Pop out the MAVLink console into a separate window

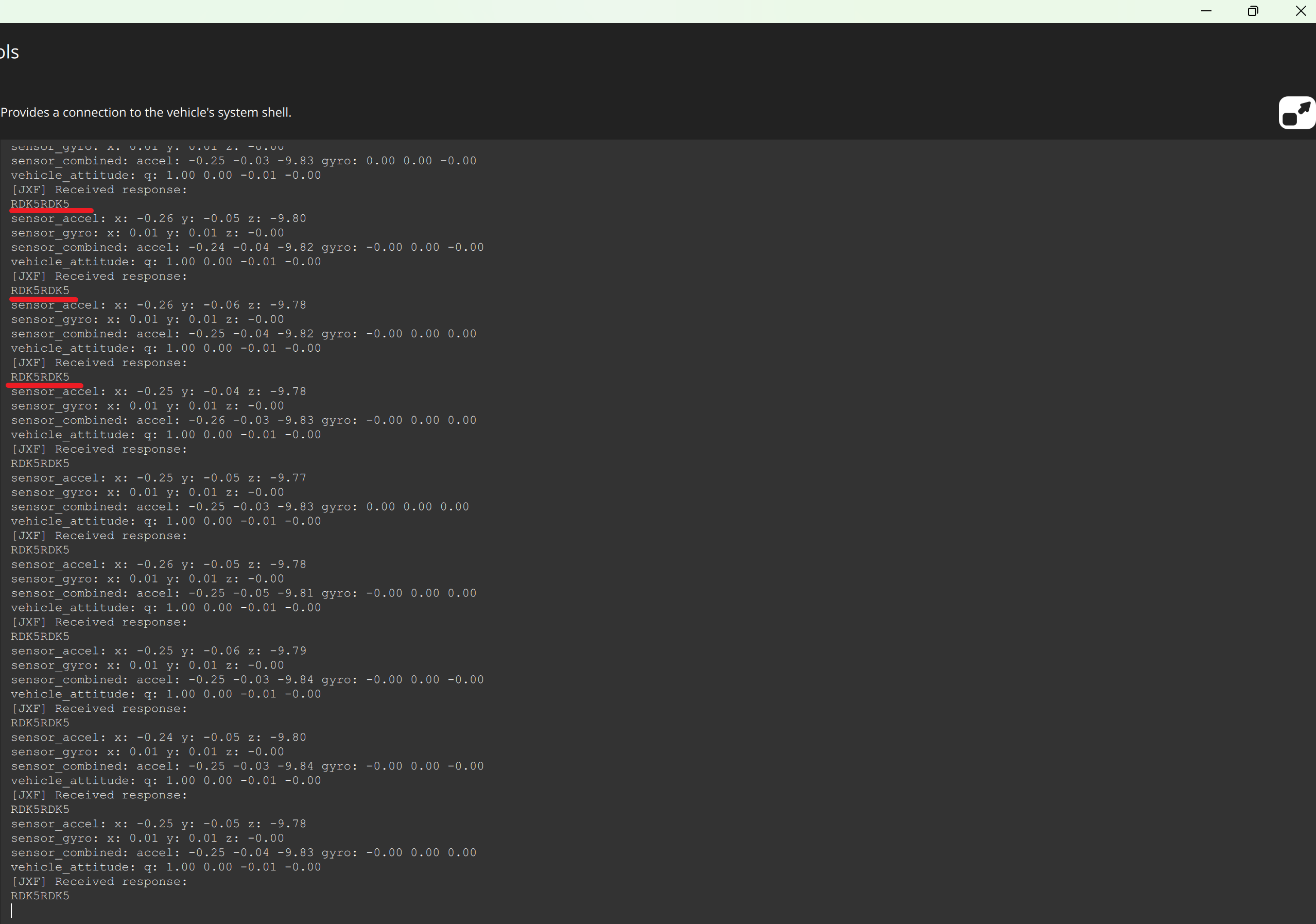point(1296,112)
